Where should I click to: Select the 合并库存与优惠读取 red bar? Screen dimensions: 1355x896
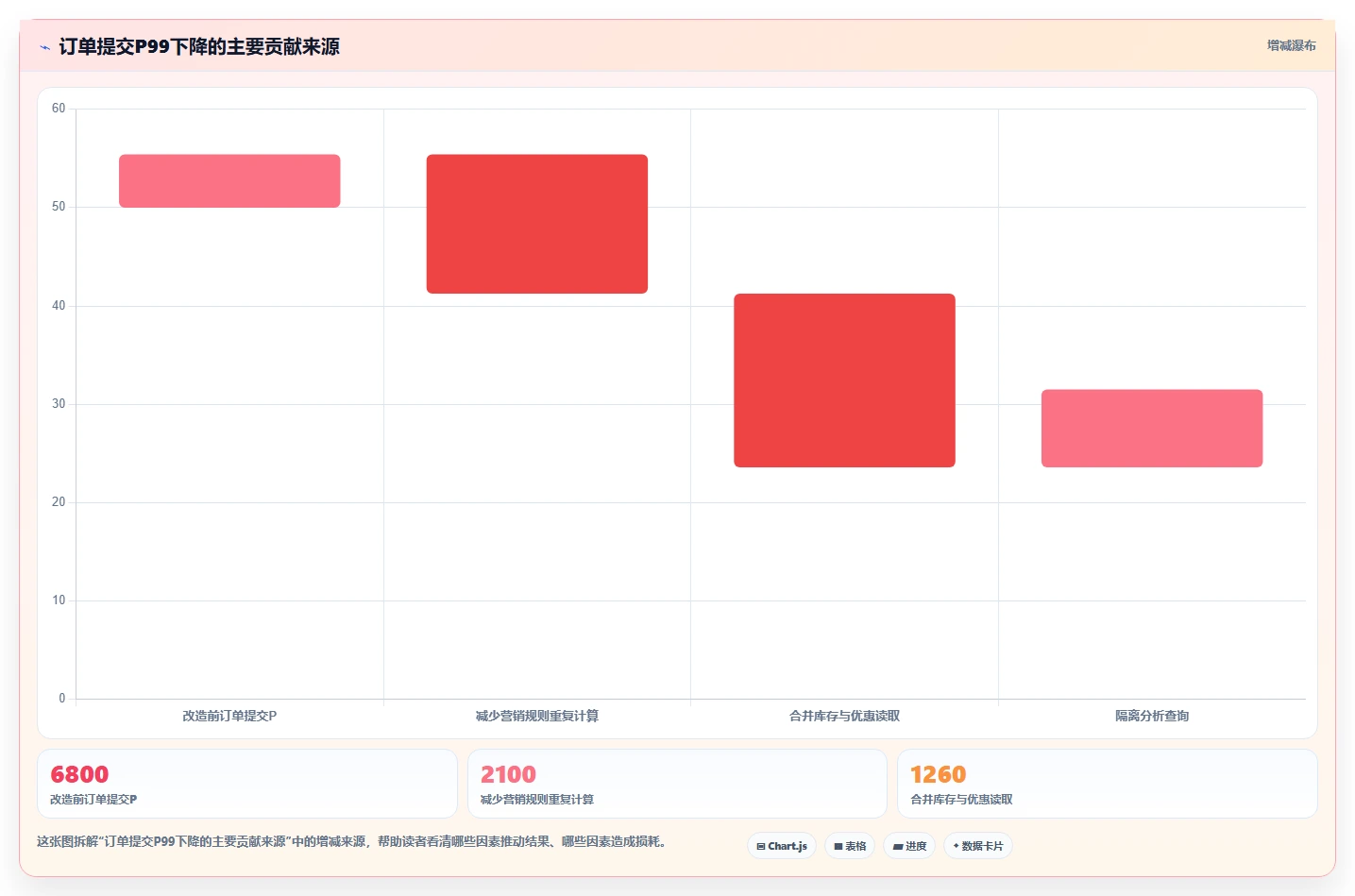844,380
